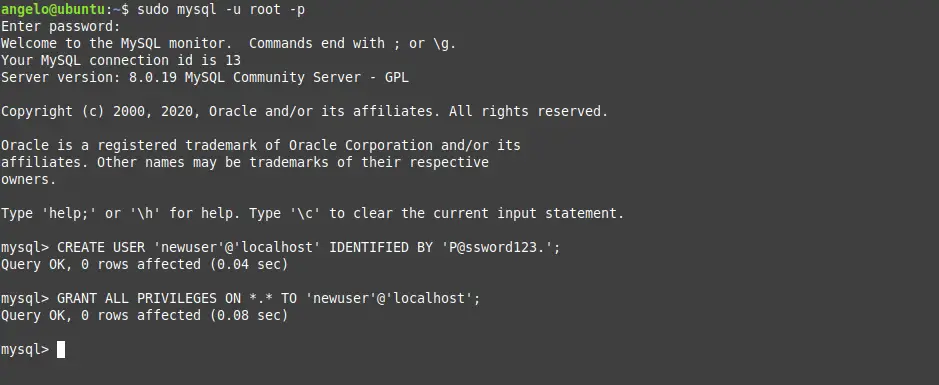Click the 'affiliates. Other names' line
This screenshot has width=939, height=385.
244,162
